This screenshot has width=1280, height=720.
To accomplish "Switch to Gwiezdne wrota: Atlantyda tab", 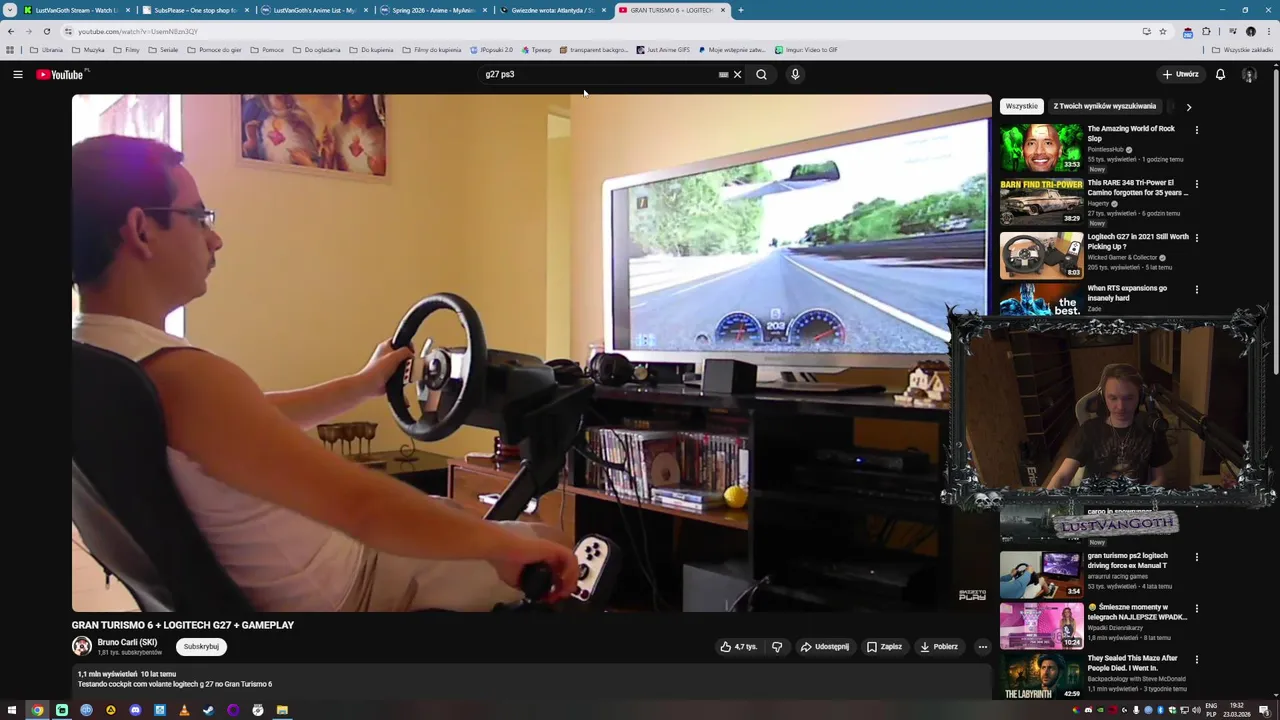I will click(552, 10).
